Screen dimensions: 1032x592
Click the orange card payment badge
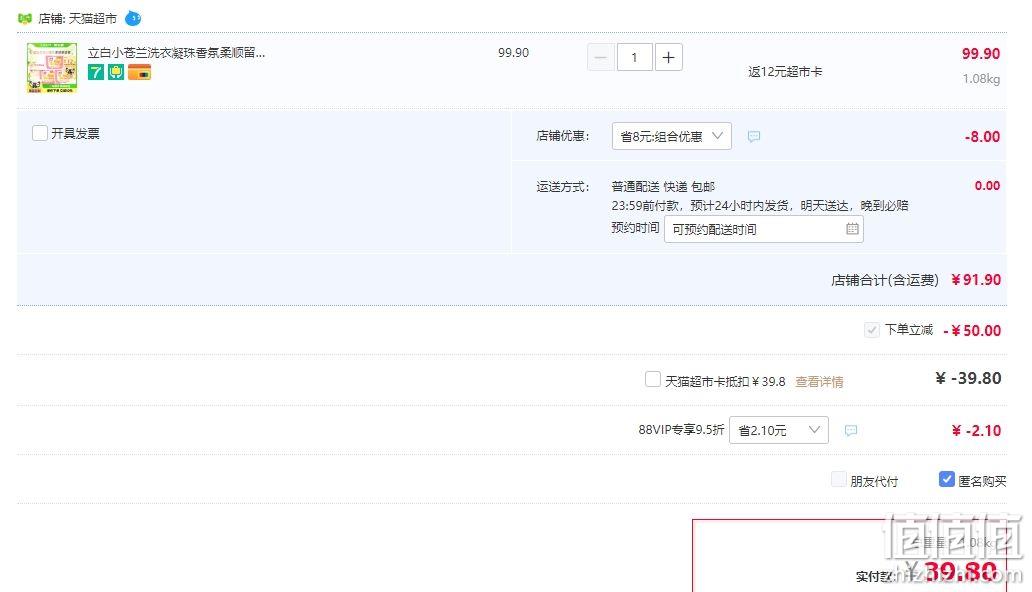140,72
